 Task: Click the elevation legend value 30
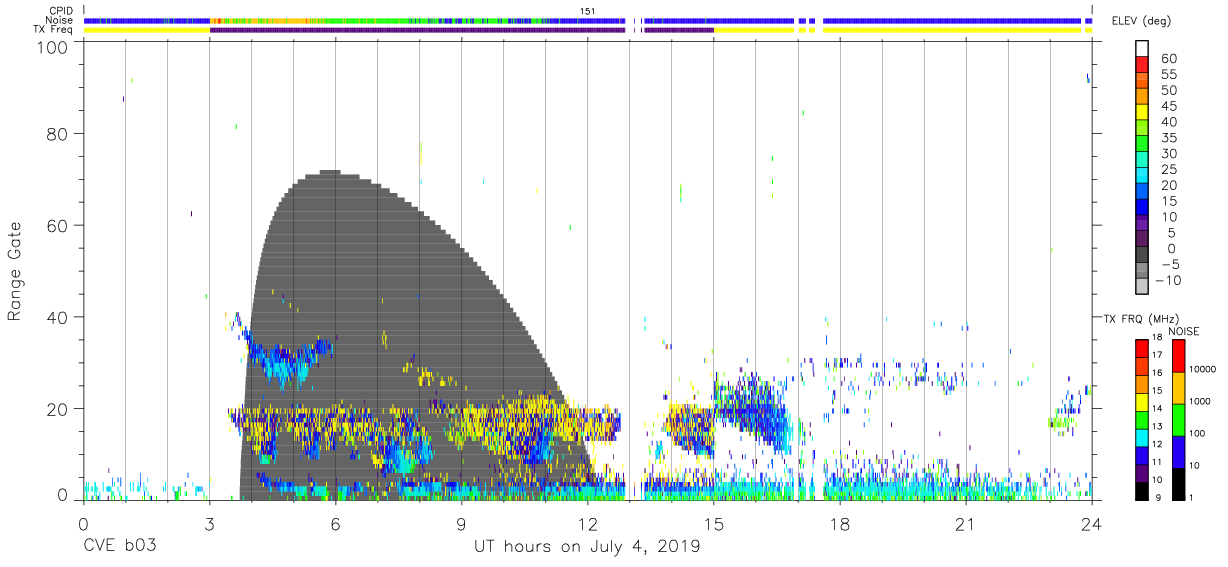tap(1168, 154)
